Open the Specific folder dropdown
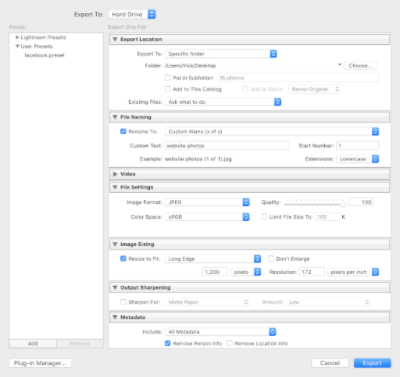The image size is (400, 377). (221, 54)
